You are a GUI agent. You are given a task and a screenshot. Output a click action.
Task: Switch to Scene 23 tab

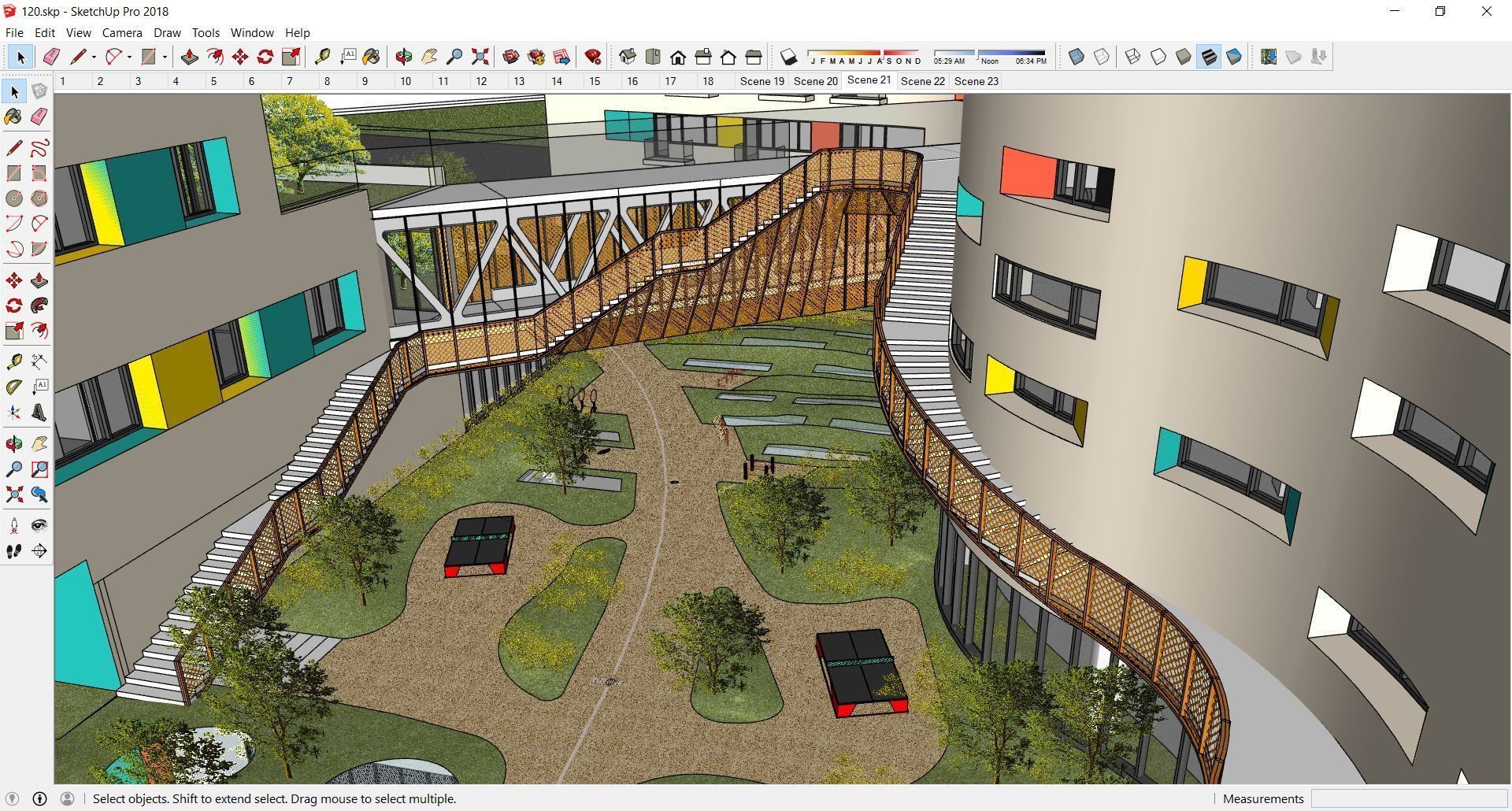(976, 81)
